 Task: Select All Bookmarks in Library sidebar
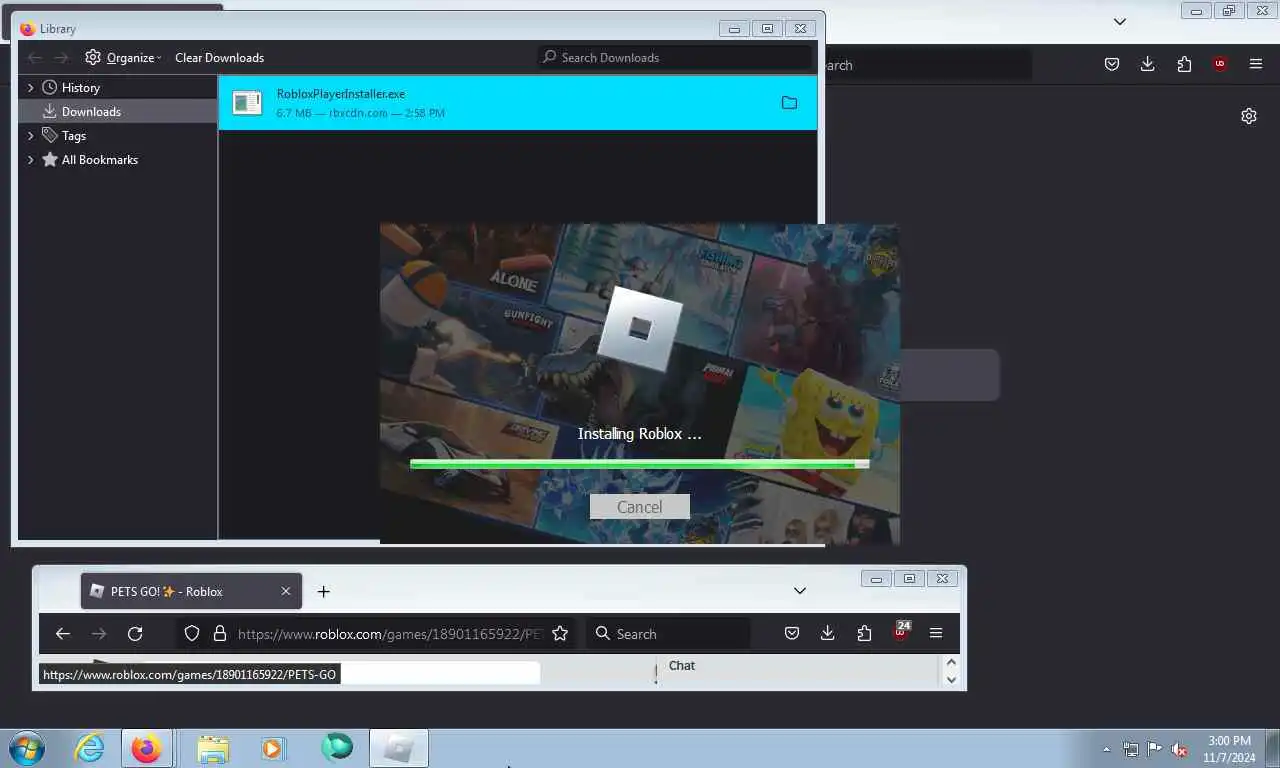(x=99, y=159)
